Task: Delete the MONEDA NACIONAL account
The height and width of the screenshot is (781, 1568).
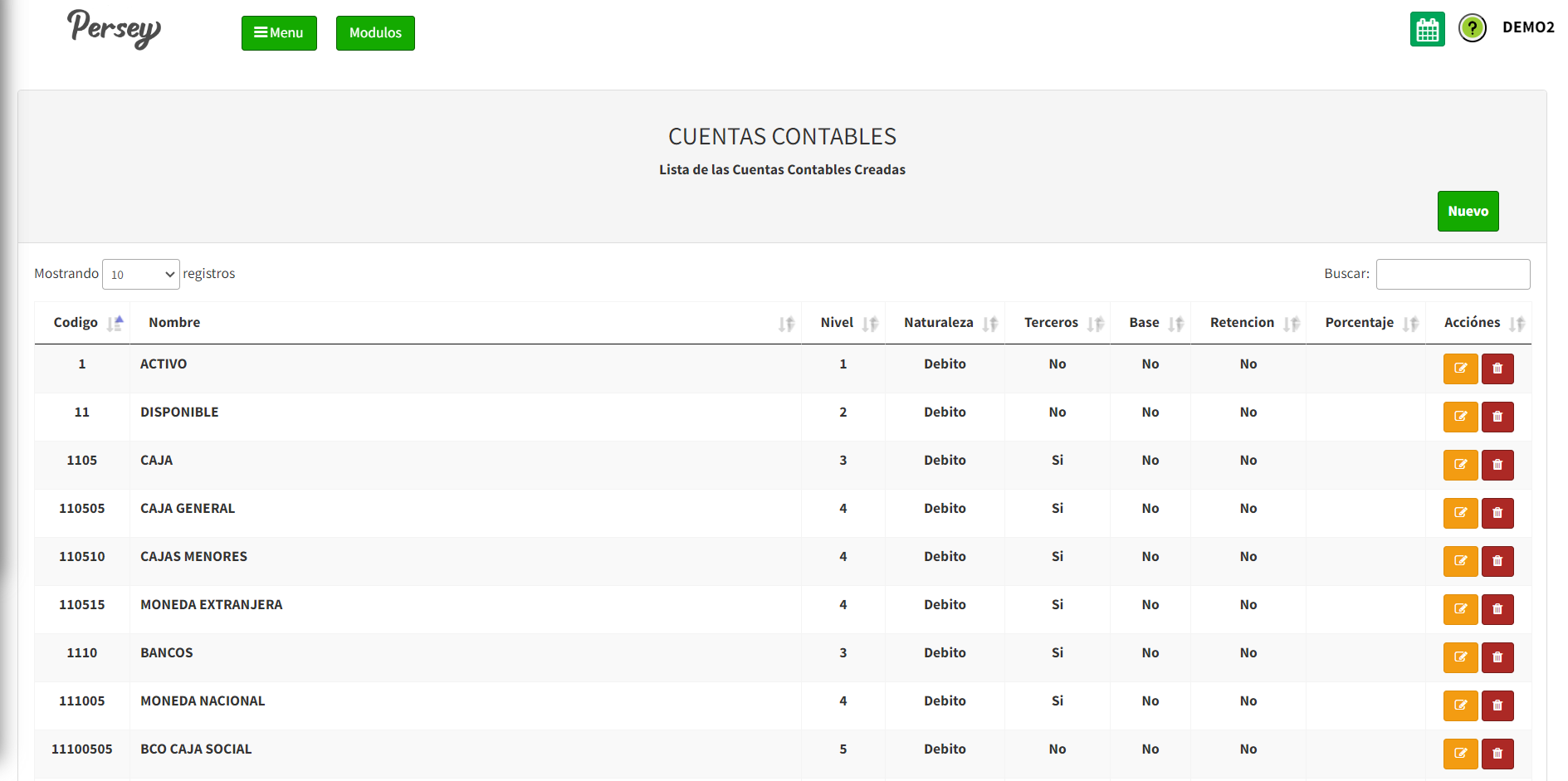Action: [x=1497, y=705]
